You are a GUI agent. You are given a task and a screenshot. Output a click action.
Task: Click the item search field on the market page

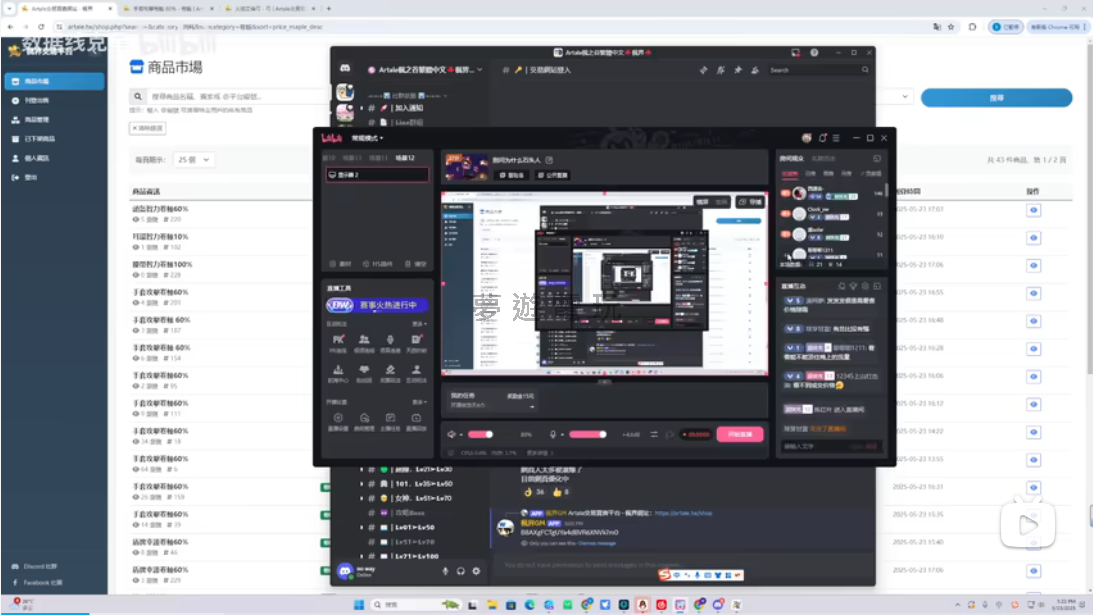point(237,97)
